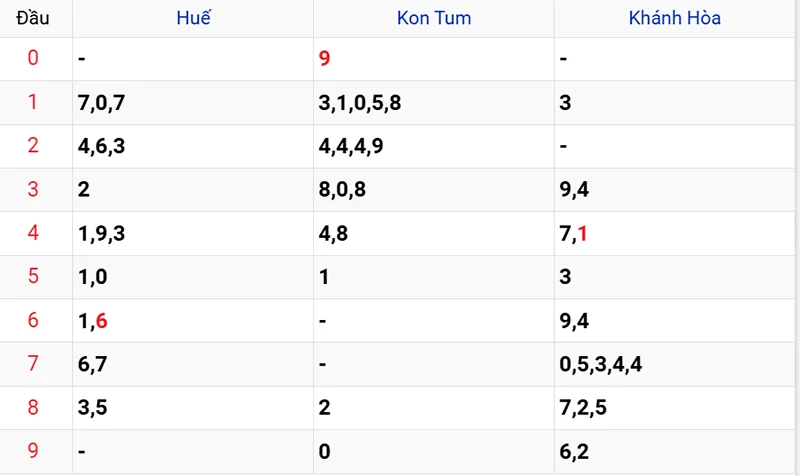Click the Khánh Hòa cell showing 7,2,5
The image size is (800, 476).
[583, 408]
